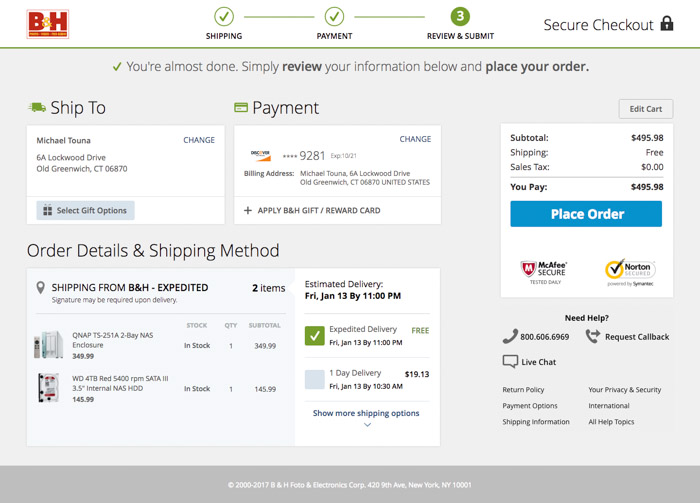Image resolution: width=700 pixels, height=503 pixels.
Task: Click the name Michael Touna in Ship To
Action: click(x=63, y=141)
